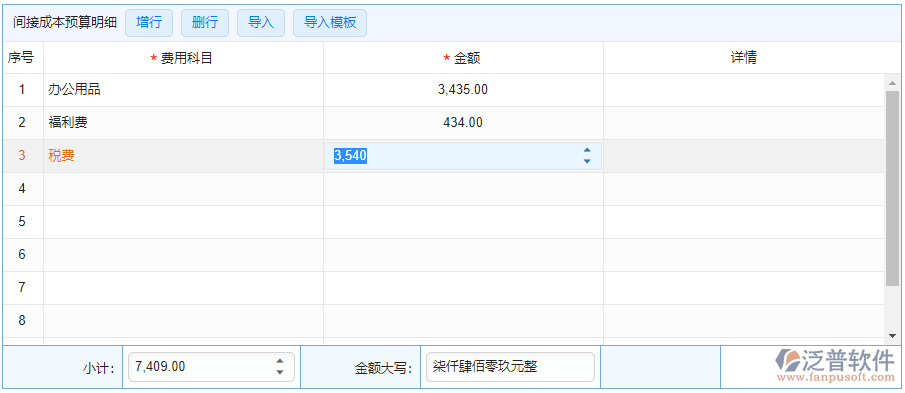Select row number 4
This screenshot has height=393, width=905.
pos(22,189)
